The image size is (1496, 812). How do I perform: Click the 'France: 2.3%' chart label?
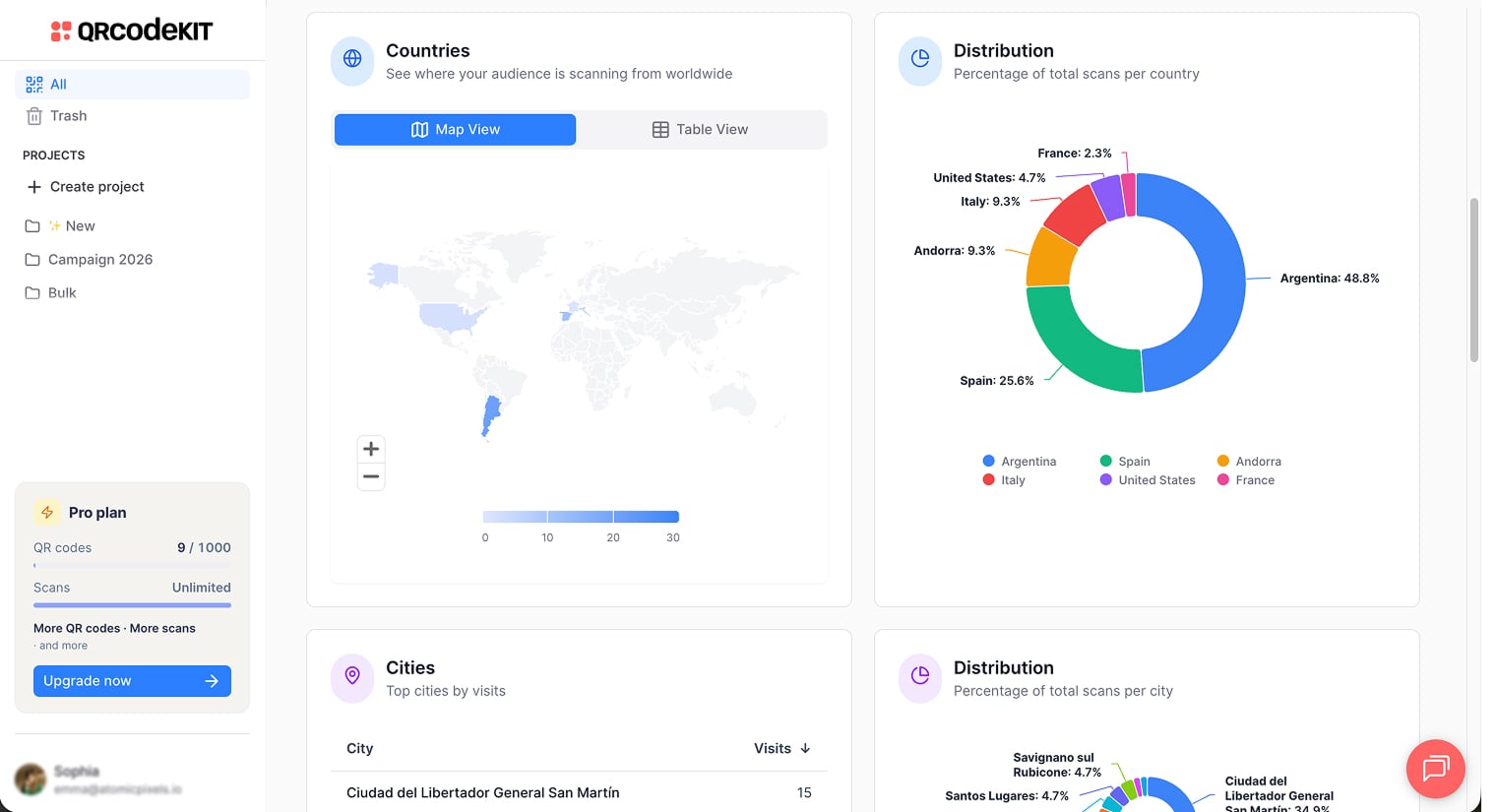[1075, 154]
